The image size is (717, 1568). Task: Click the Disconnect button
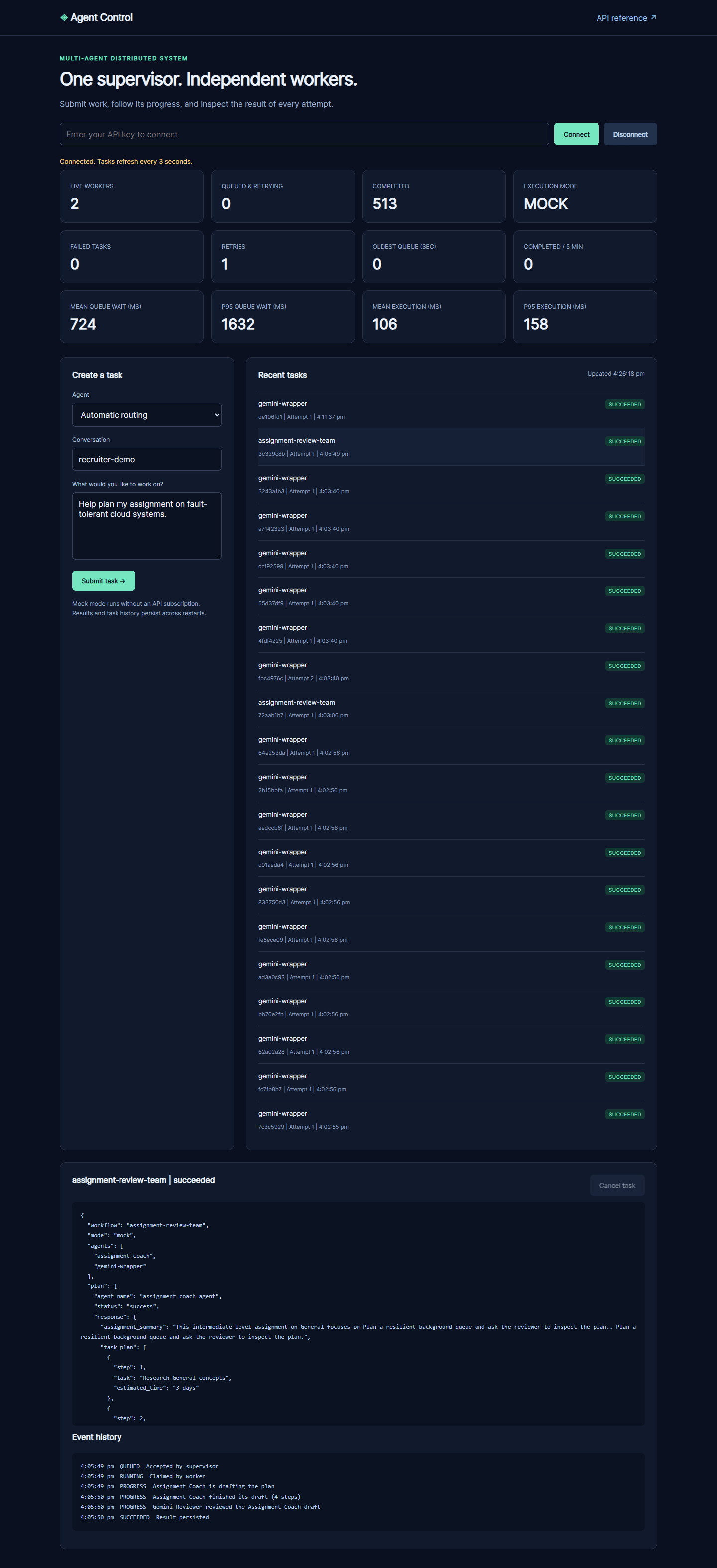coord(630,134)
